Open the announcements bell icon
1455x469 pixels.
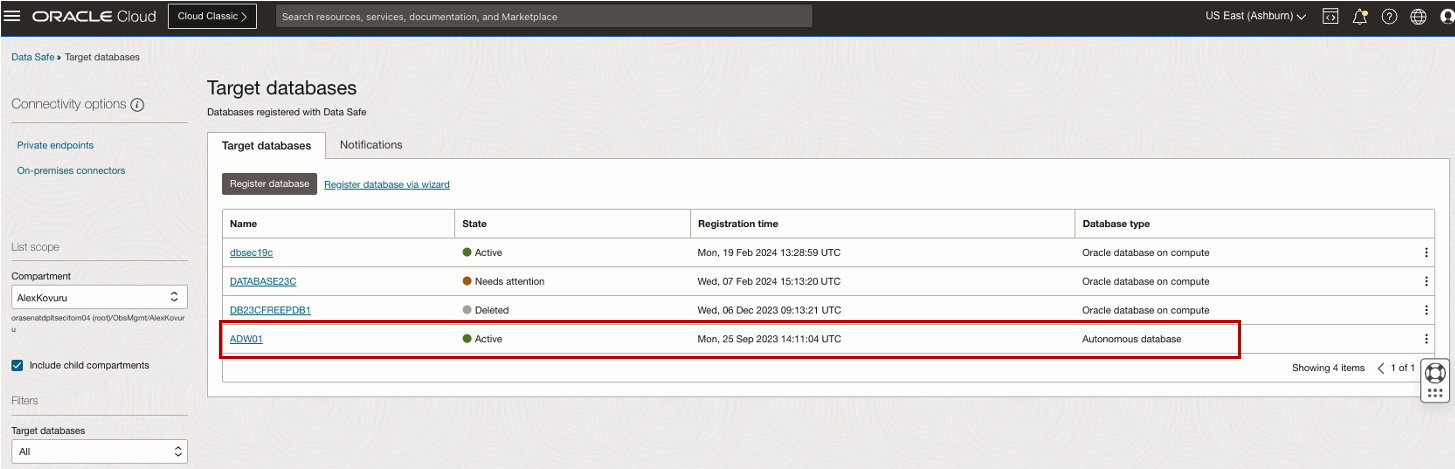coord(1360,16)
